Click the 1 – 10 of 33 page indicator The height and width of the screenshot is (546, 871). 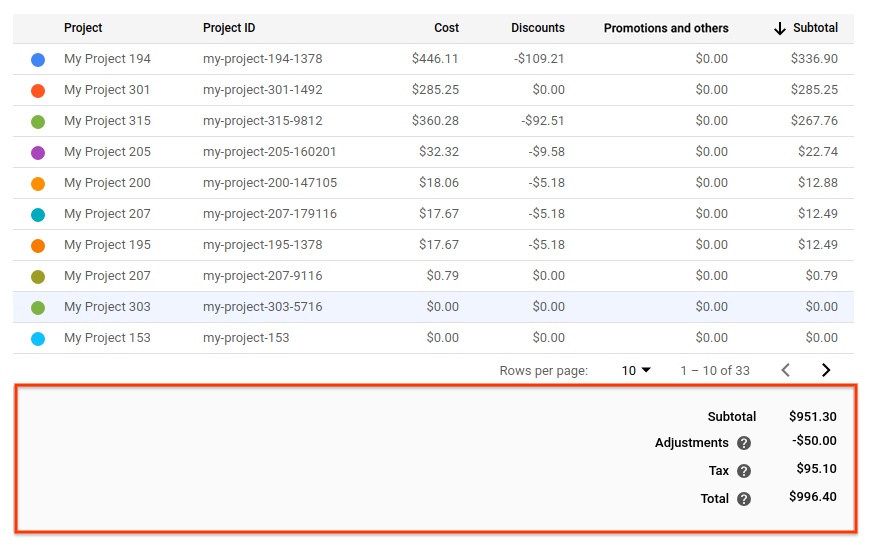click(x=715, y=370)
